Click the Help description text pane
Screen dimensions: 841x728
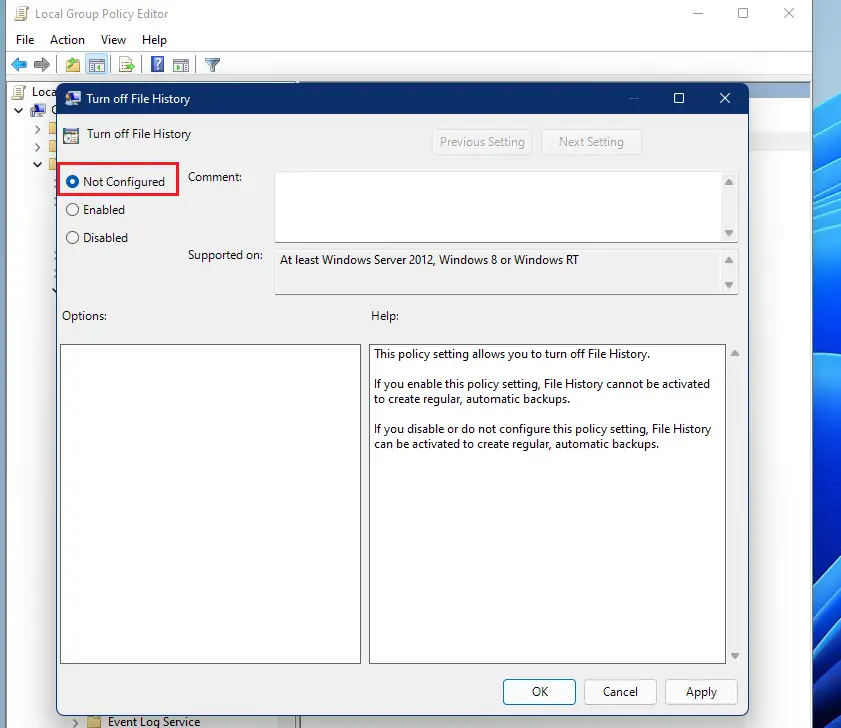click(547, 504)
